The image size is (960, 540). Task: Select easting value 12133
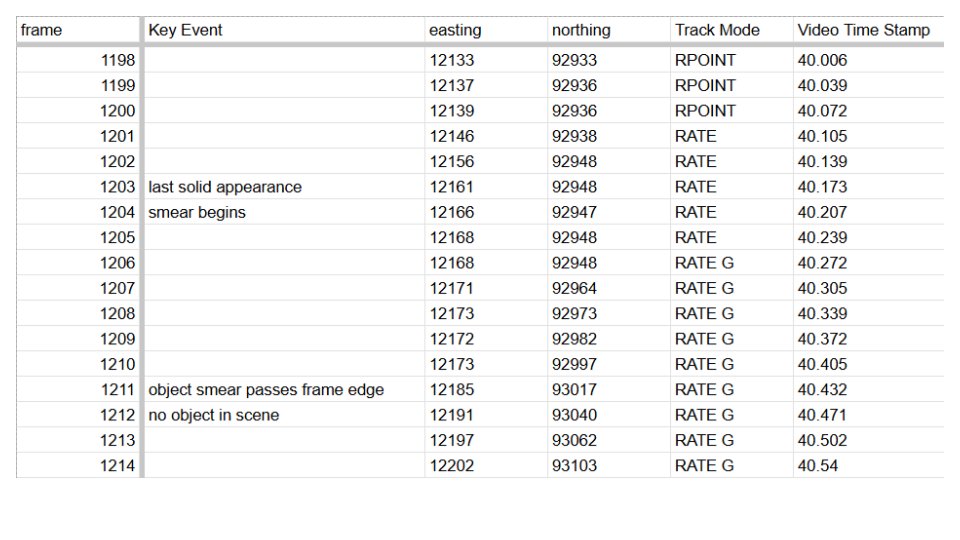(x=486, y=60)
